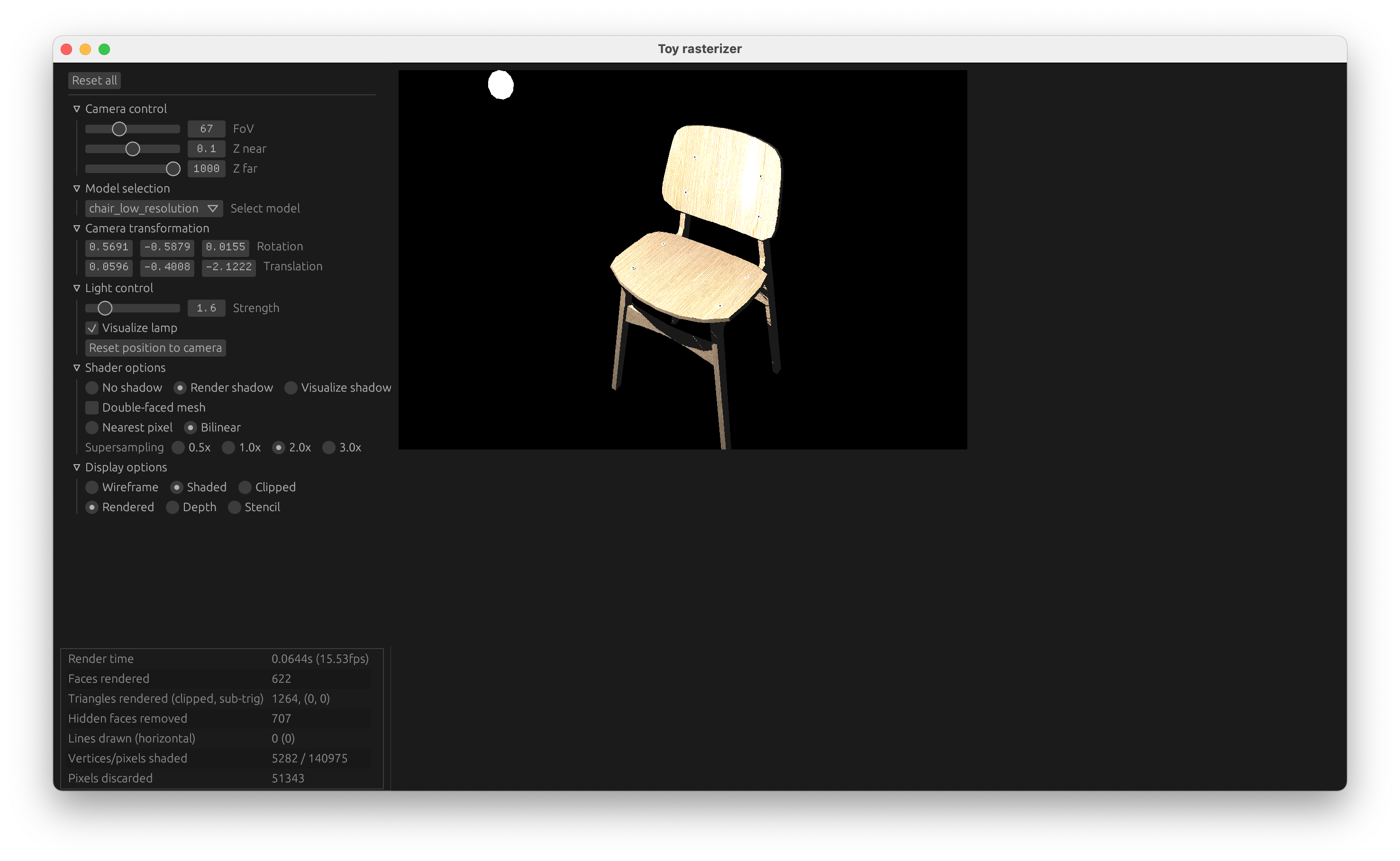
Task: Click the FoV slider handle
Action: tap(119, 129)
